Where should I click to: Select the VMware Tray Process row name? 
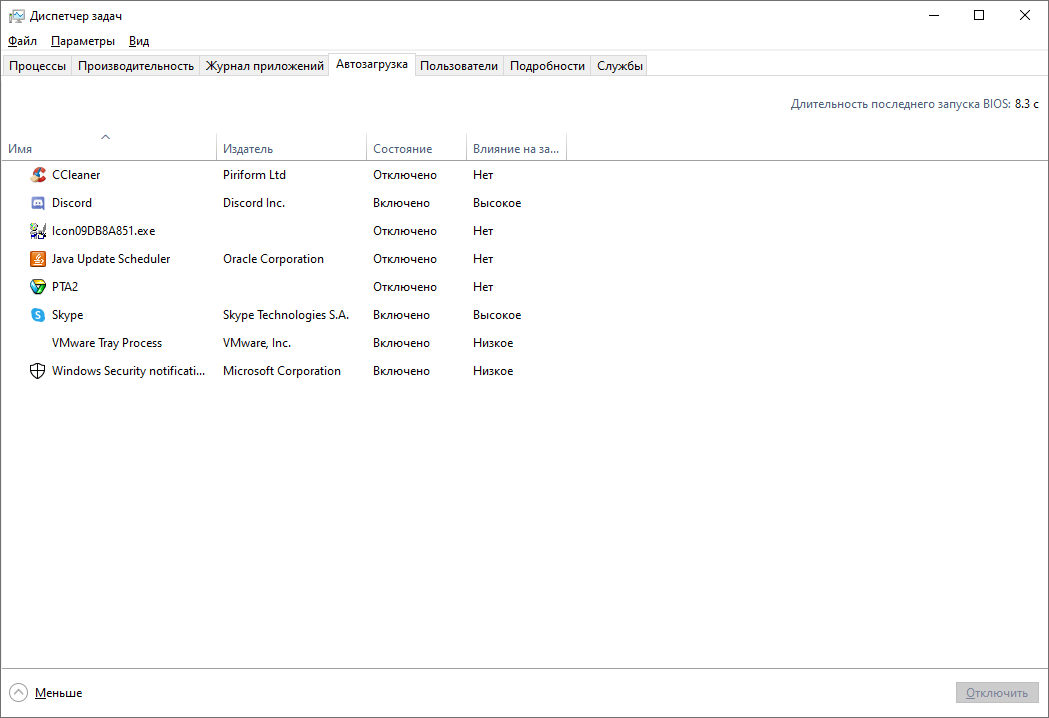107,343
